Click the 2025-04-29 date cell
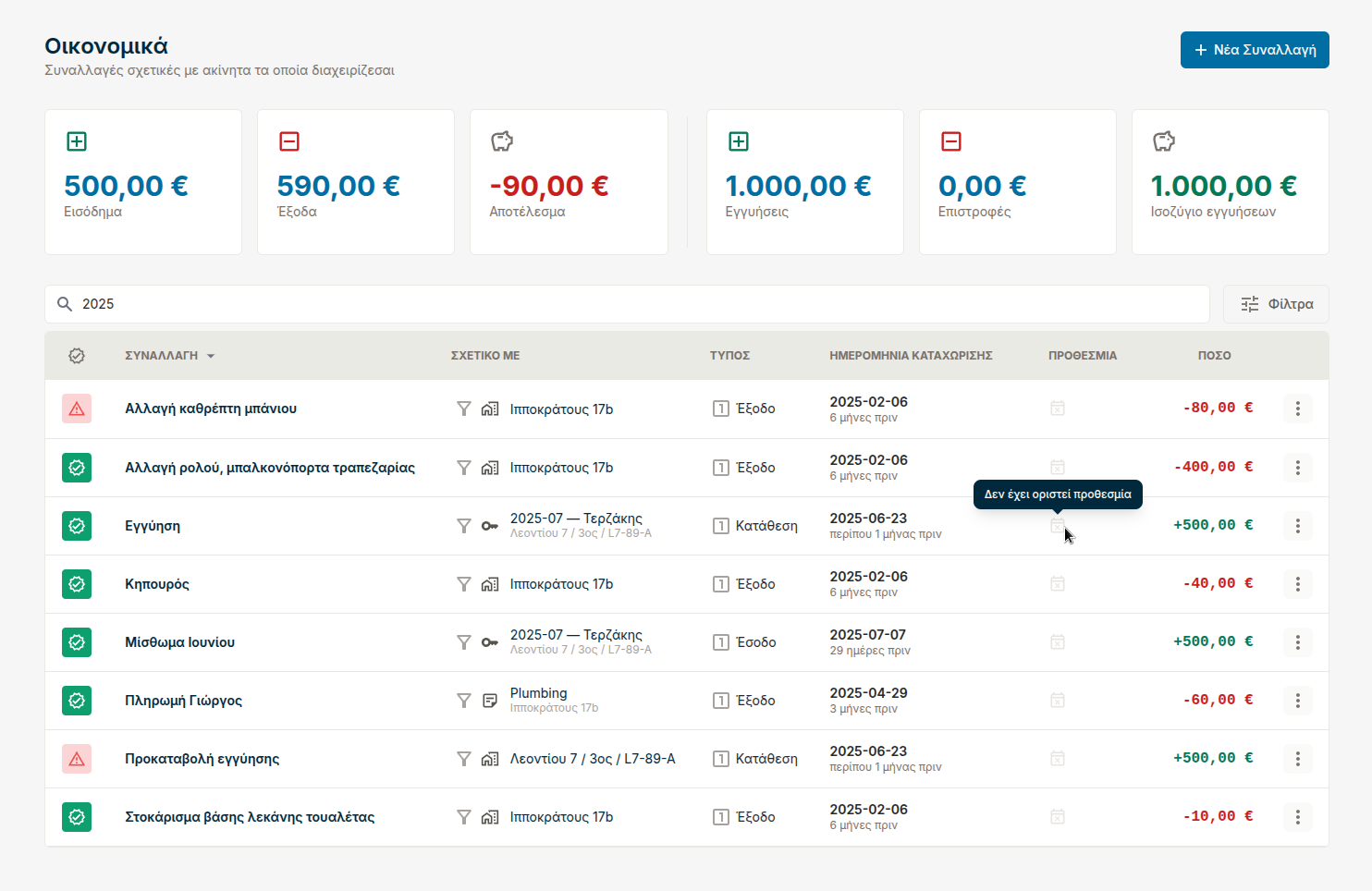This screenshot has height=891, width=1372. click(x=868, y=693)
